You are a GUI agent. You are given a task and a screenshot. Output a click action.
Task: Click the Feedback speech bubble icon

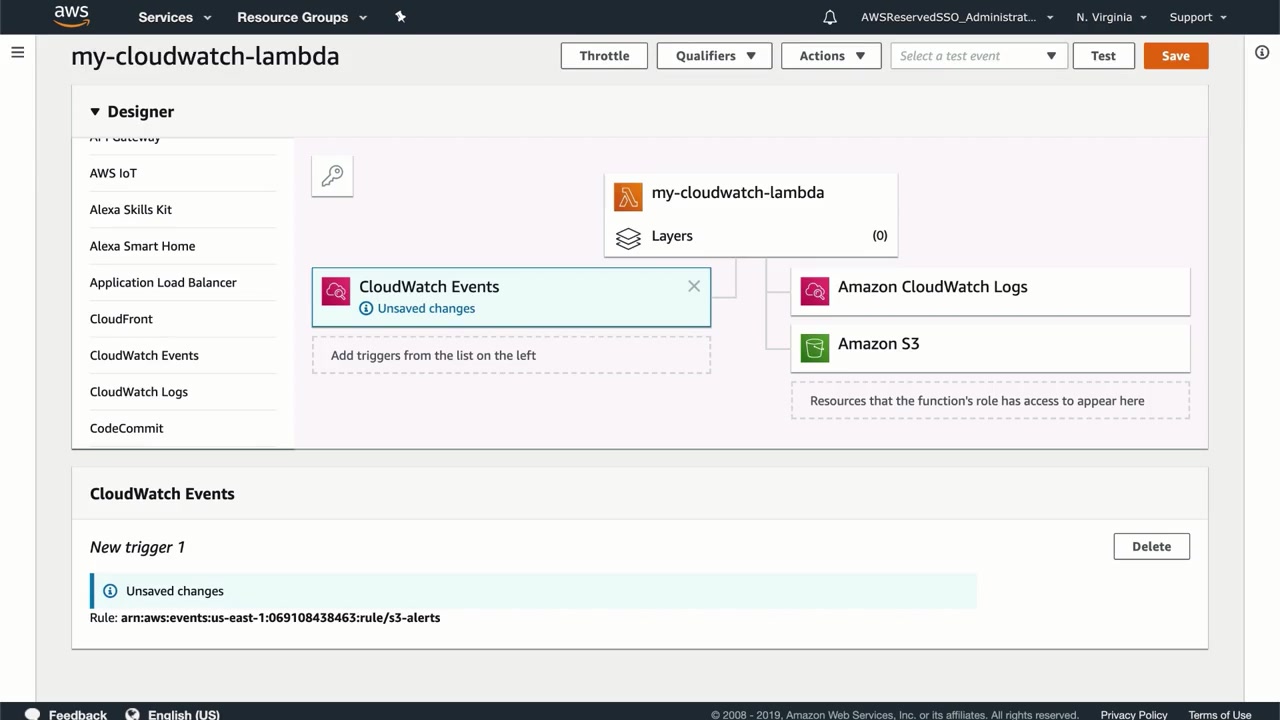point(32,714)
